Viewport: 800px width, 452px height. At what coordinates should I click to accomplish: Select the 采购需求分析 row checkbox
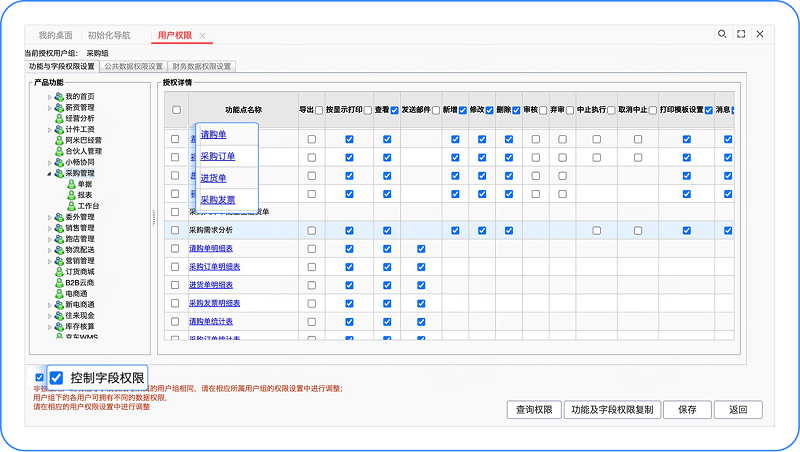(175, 231)
